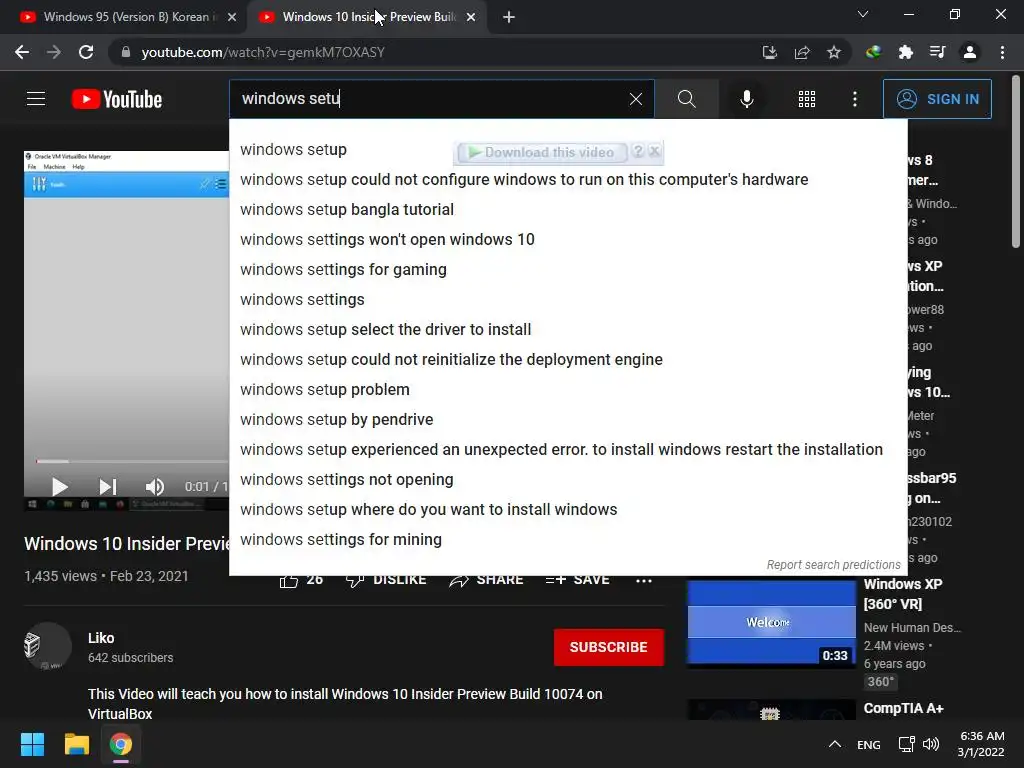Click the address bar URL

click(x=263, y=52)
